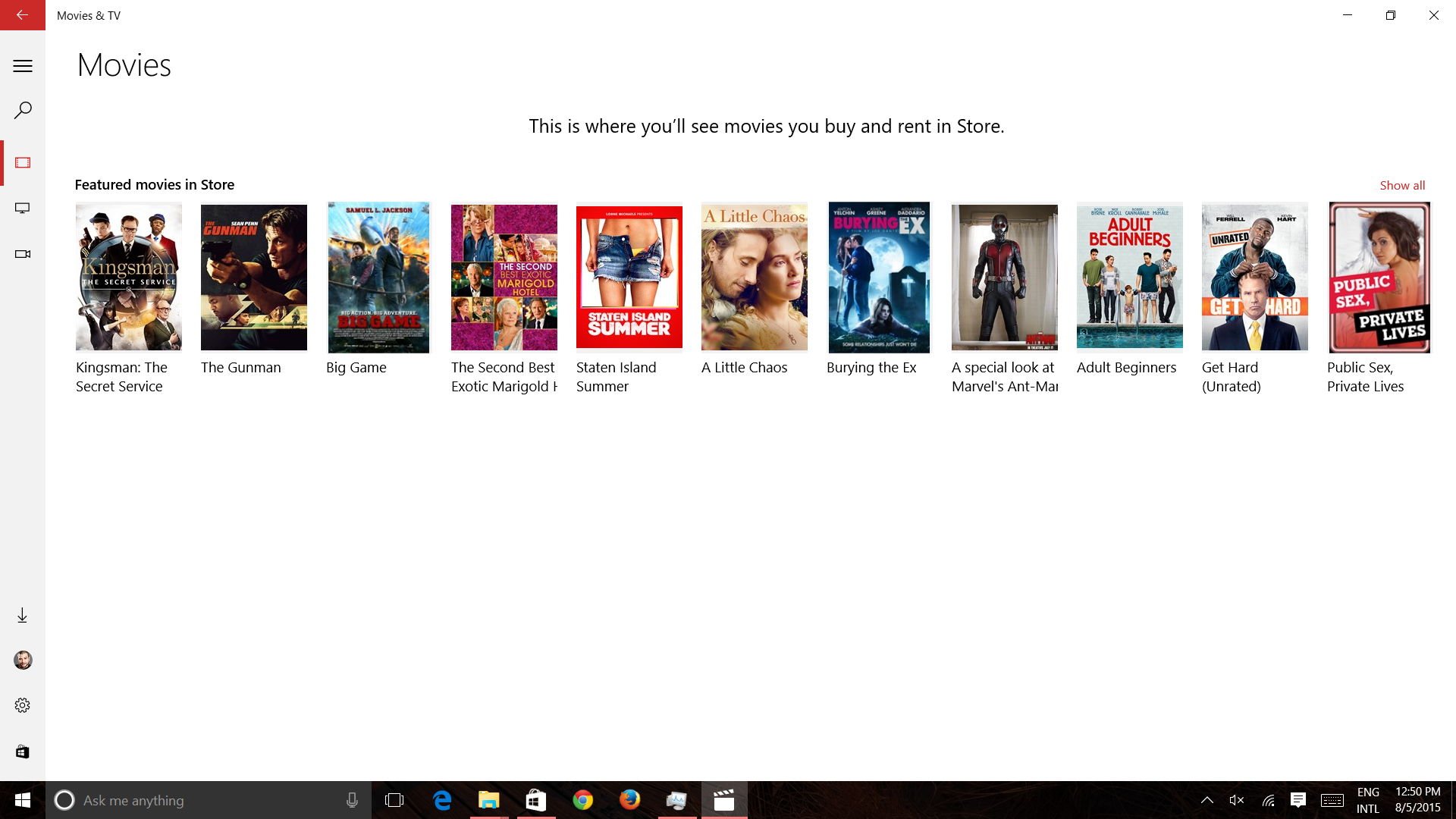Open the Staten Island Summer poster
This screenshot has height=819, width=1456.
pos(629,278)
